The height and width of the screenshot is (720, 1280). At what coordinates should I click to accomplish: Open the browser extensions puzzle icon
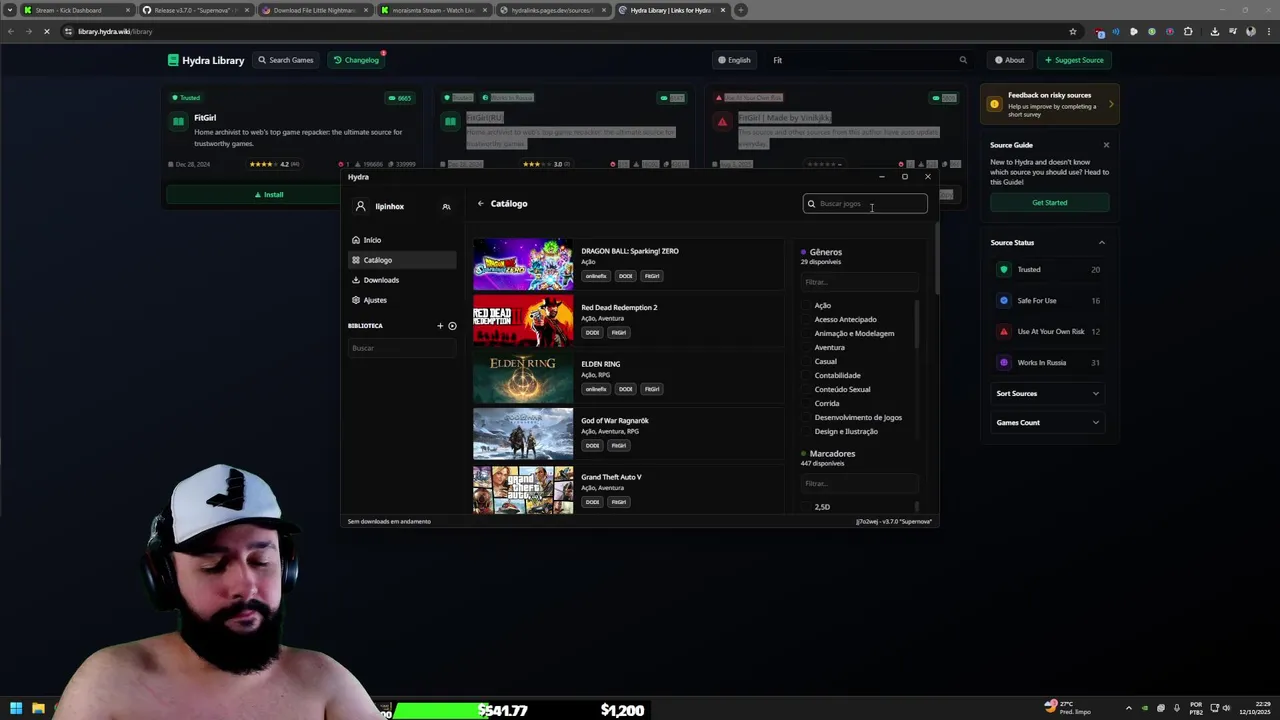click(x=1188, y=31)
